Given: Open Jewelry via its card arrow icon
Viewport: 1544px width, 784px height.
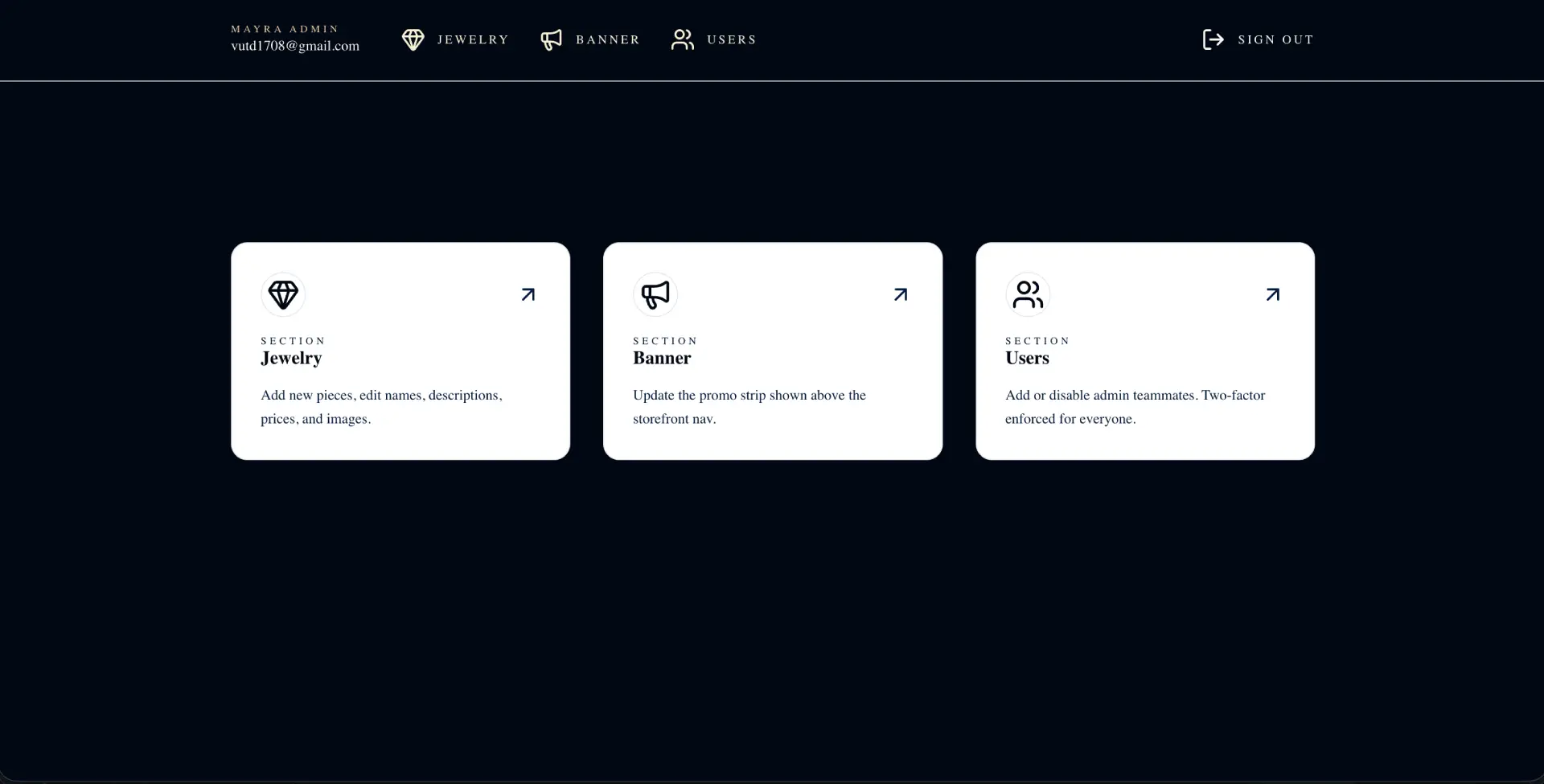Looking at the screenshot, I should point(528,294).
